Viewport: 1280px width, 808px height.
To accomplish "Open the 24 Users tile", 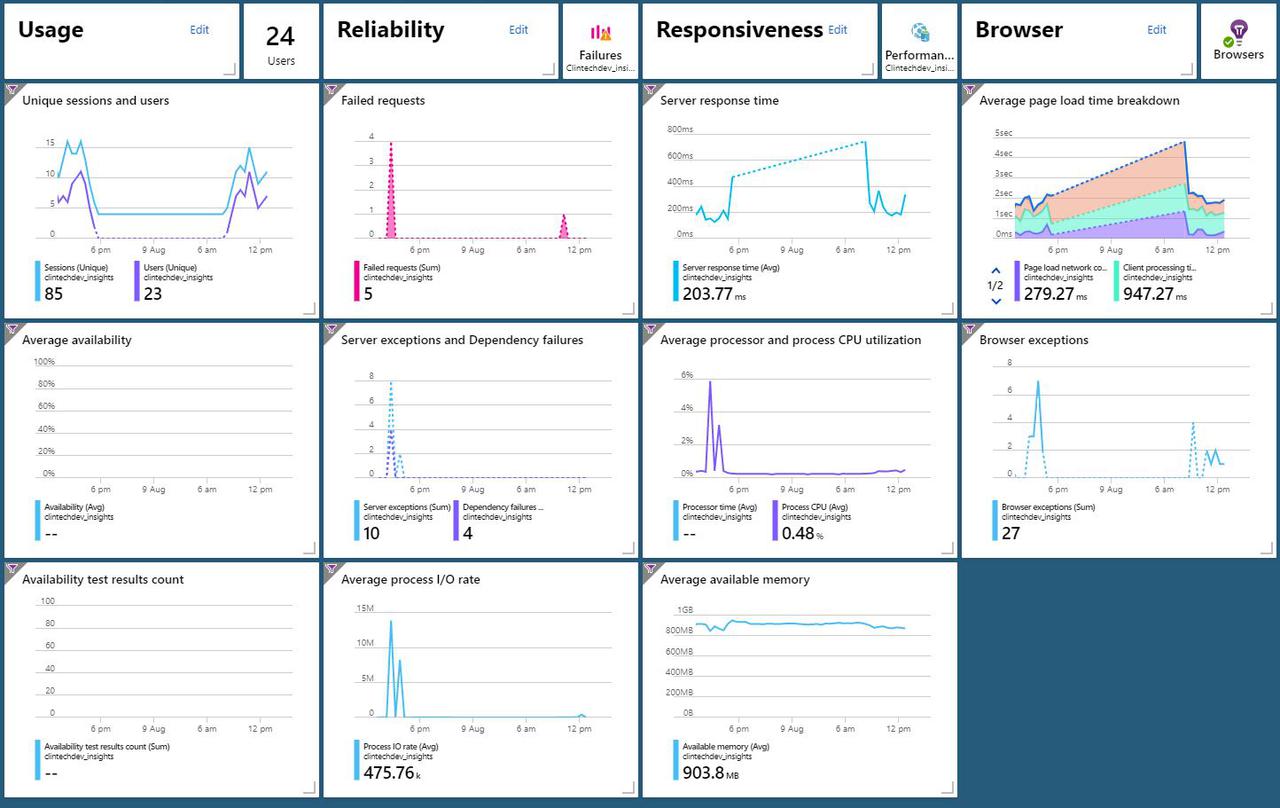I will [281, 42].
